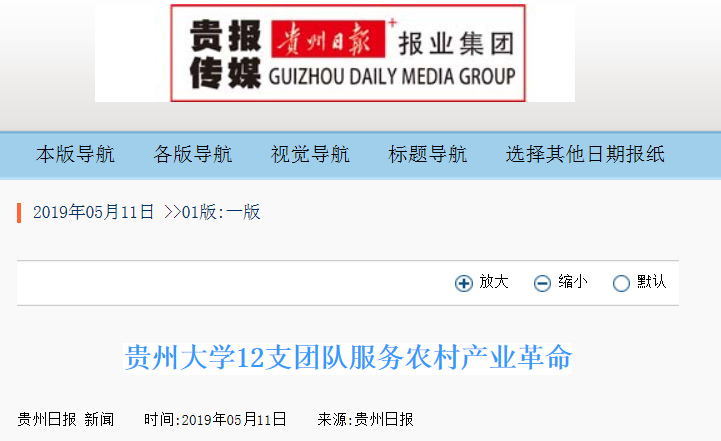Click the red 贵州日报 logo in banner

tap(328, 39)
